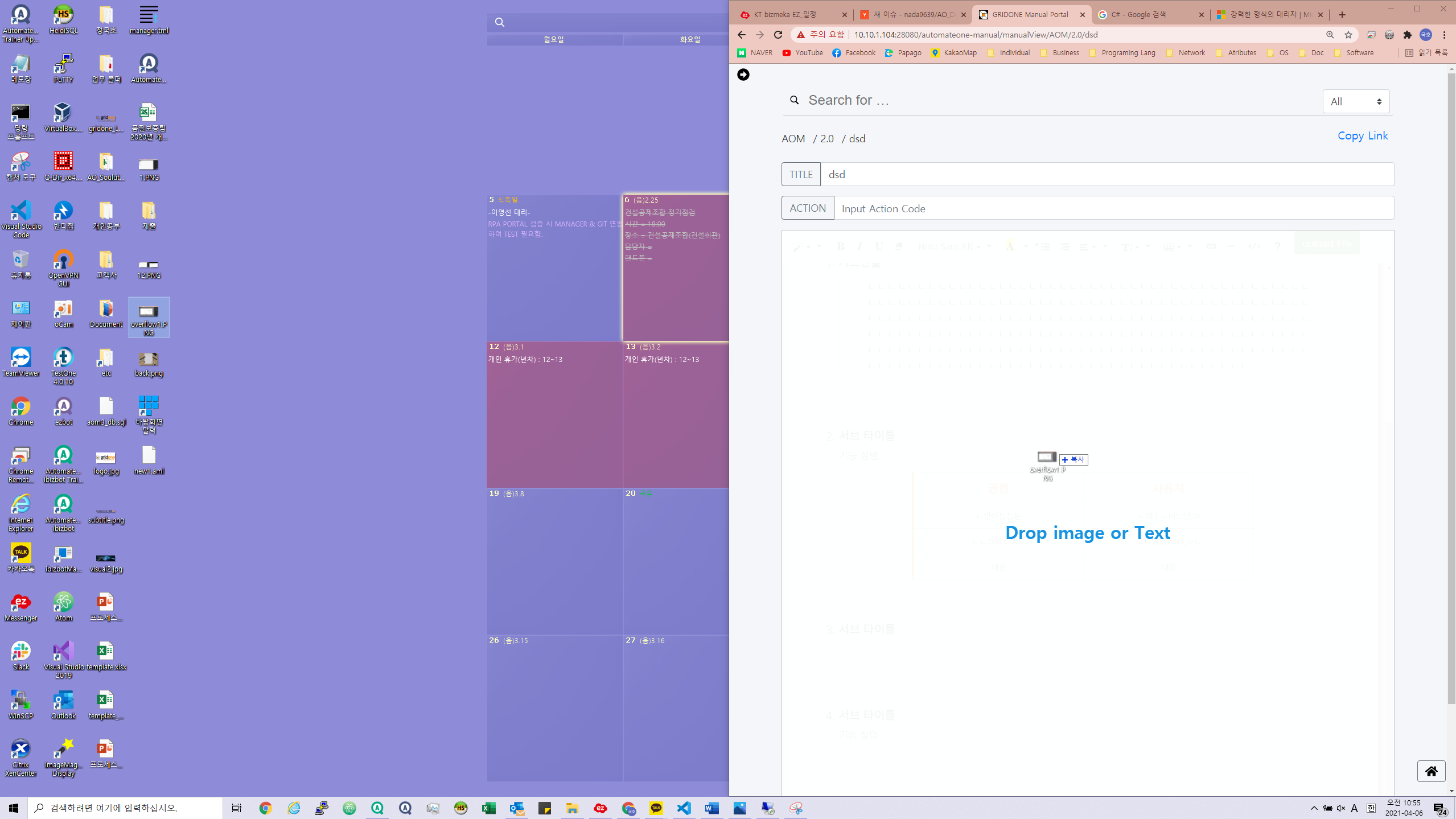Viewport: 1456px width, 819px height.
Task: Open the All search filter dropdown
Action: tap(1355, 101)
